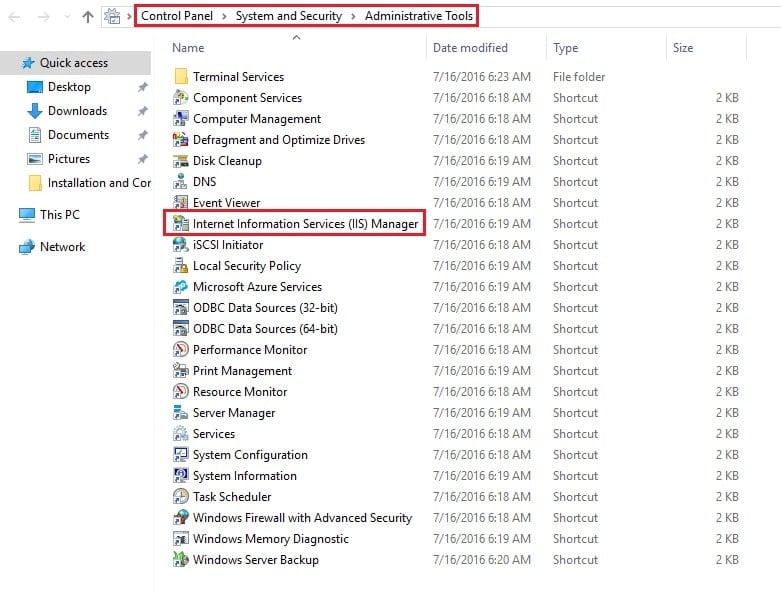This screenshot has width=781, height=591.
Task: Open the DNS shortcut icon
Action: [180, 182]
